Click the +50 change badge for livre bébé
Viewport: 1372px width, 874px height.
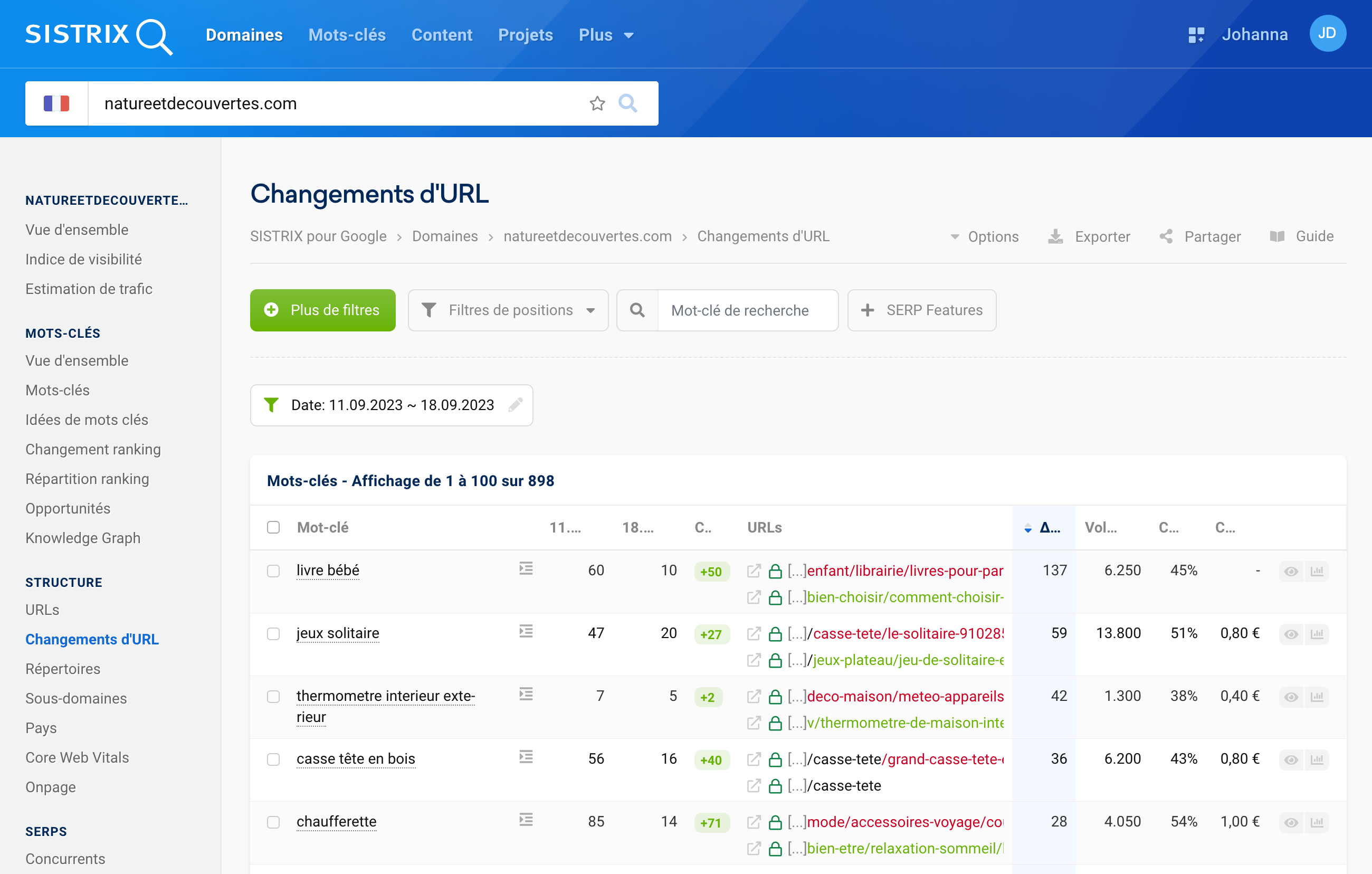711,572
